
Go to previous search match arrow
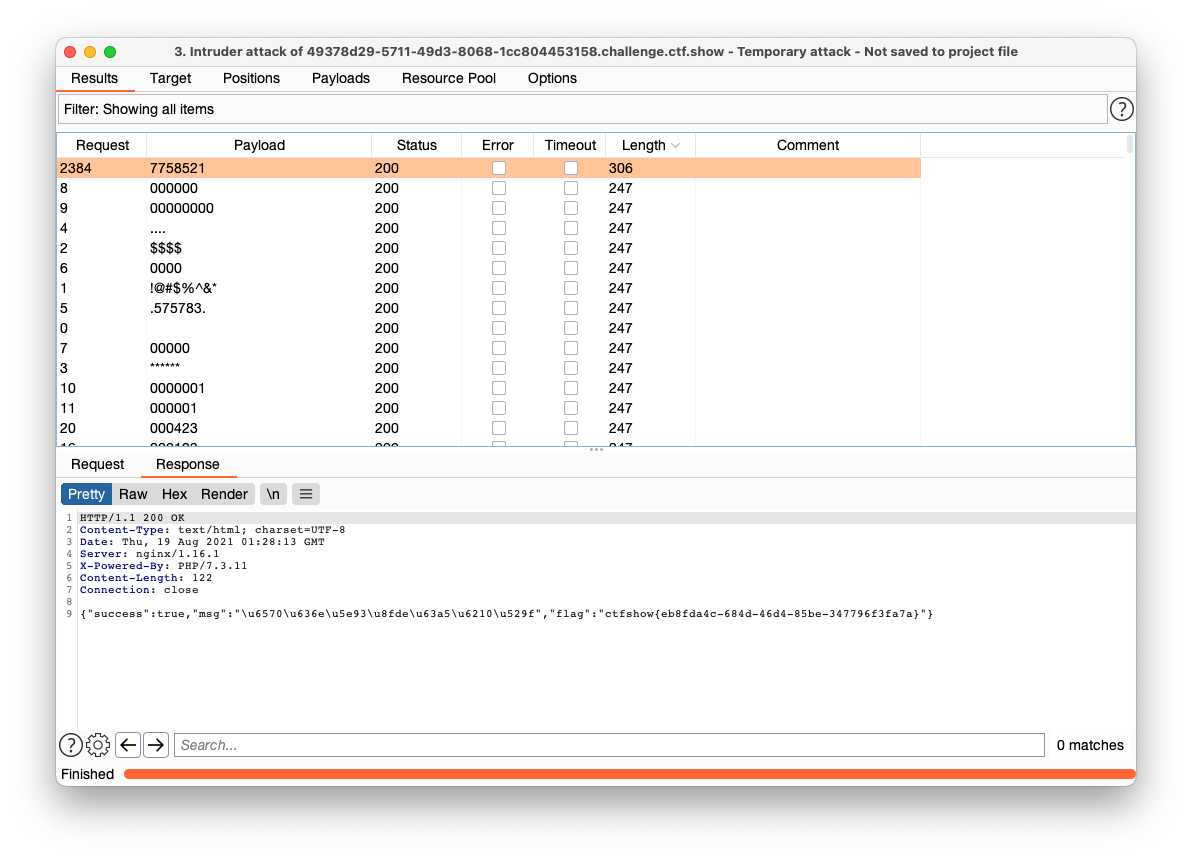tap(128, 745)
